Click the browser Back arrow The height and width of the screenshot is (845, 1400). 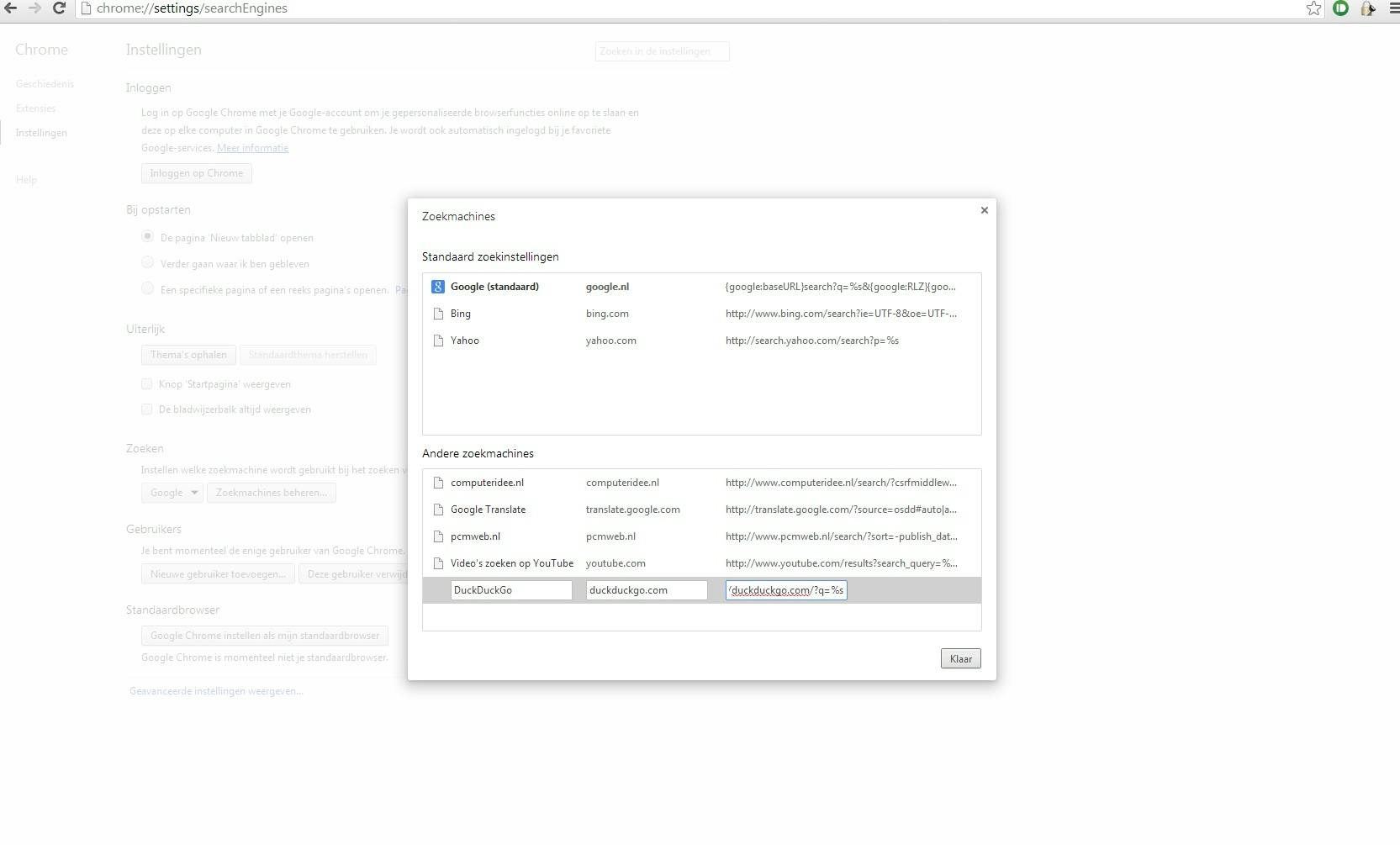(11, 8)
